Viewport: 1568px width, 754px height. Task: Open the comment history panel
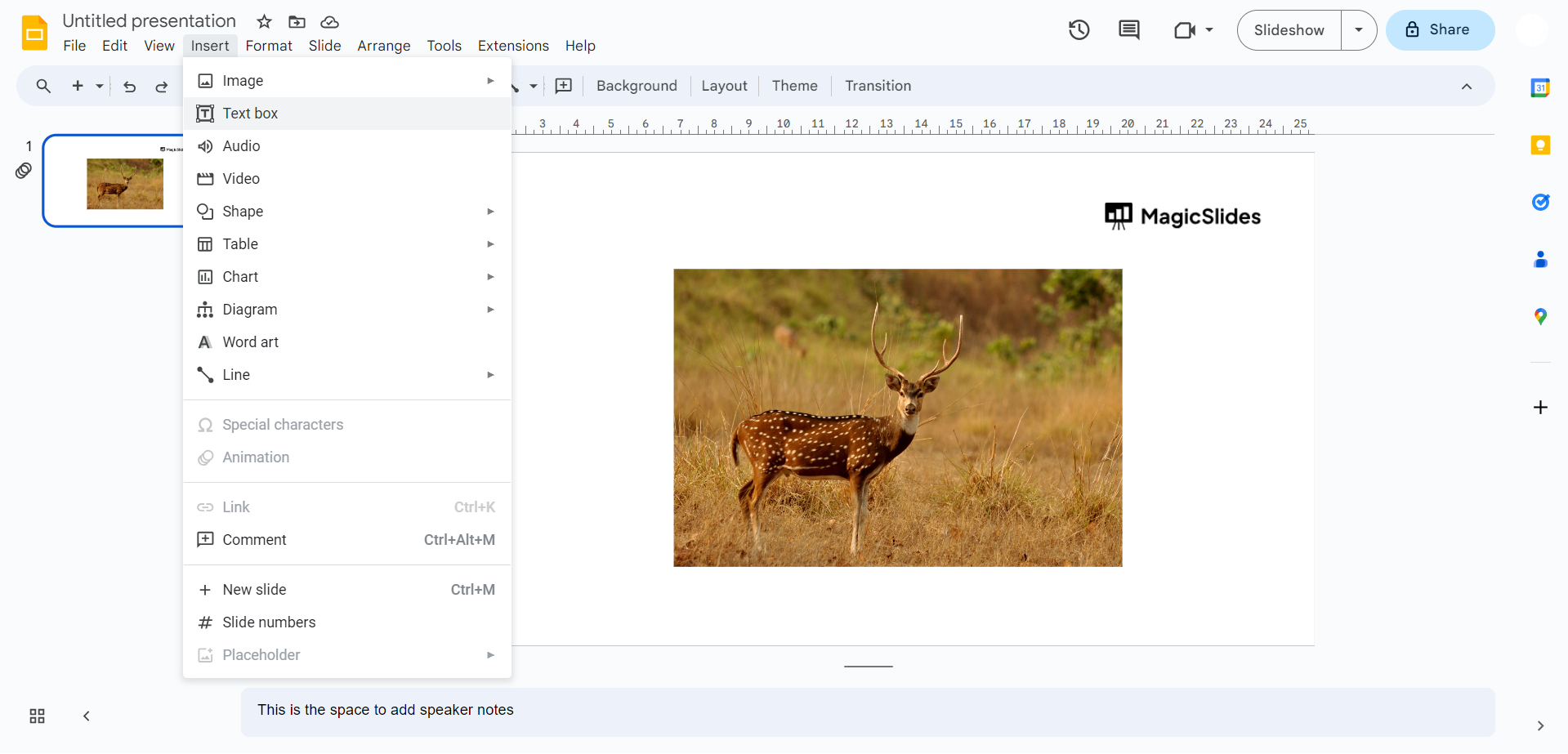coord(1128,29)
